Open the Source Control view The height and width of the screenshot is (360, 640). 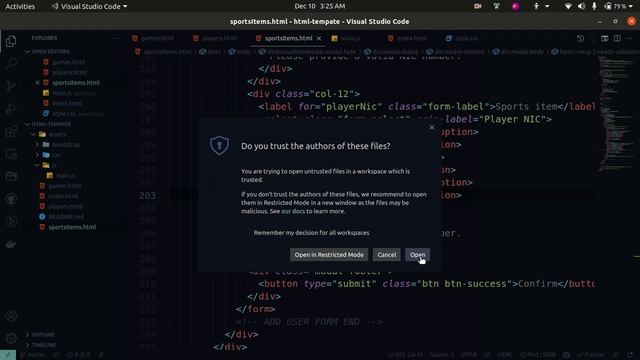tap(11, 86)
